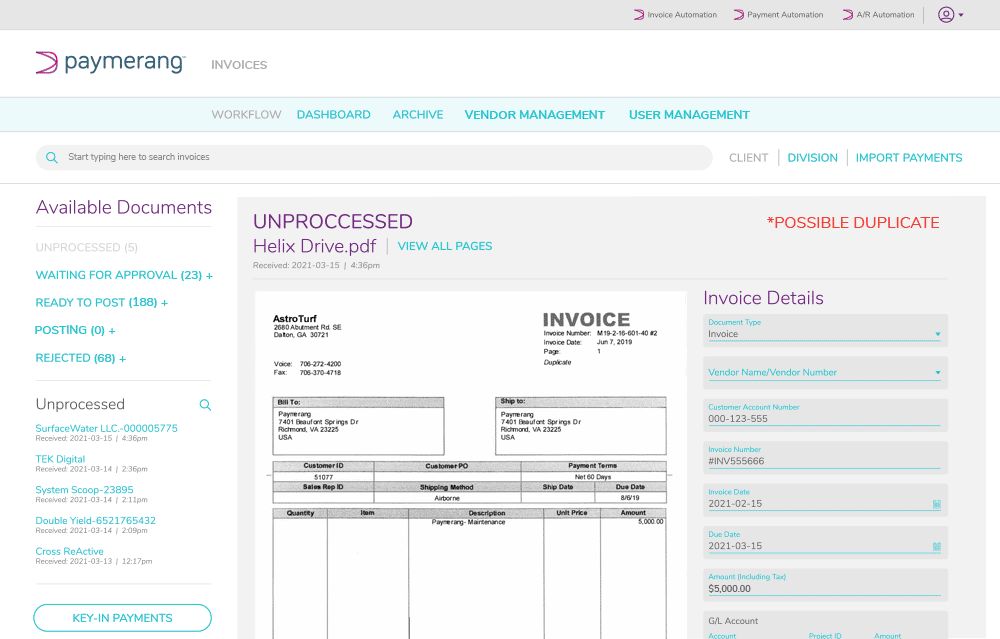Click the Amount (Including Tax) field
The width and height of the screenshot is (1000, 639).
[x=824, y=590]
